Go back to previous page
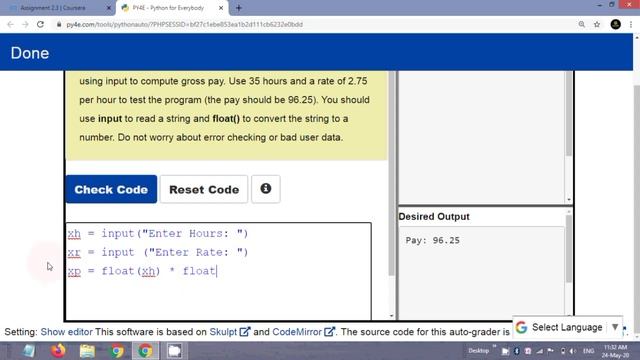The image size is (640, 360). 11,24
